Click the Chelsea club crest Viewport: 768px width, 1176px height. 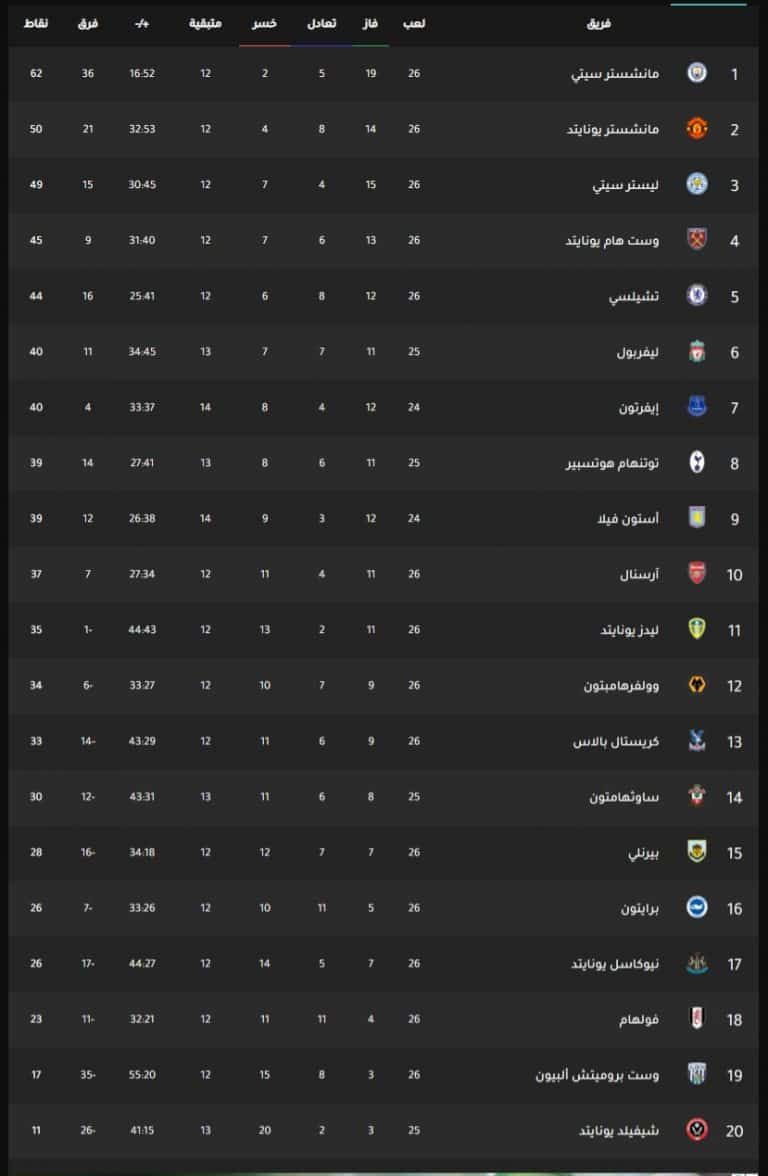coord(697,296)
